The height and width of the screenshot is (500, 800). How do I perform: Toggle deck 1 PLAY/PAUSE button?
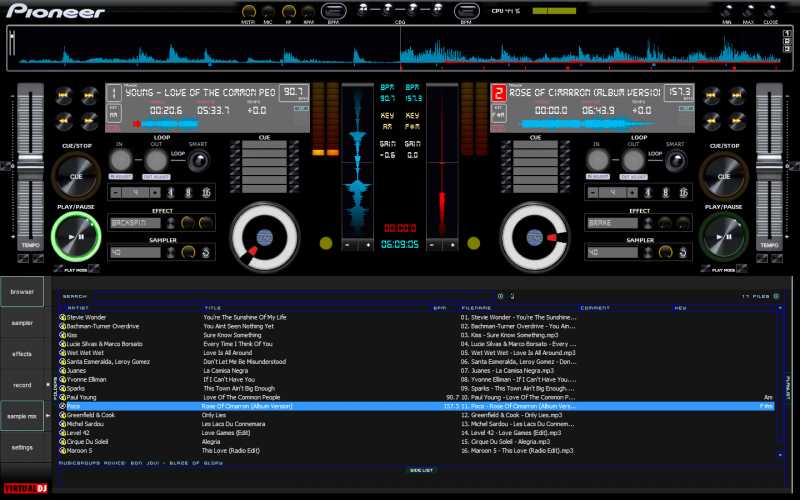[76, 236]
